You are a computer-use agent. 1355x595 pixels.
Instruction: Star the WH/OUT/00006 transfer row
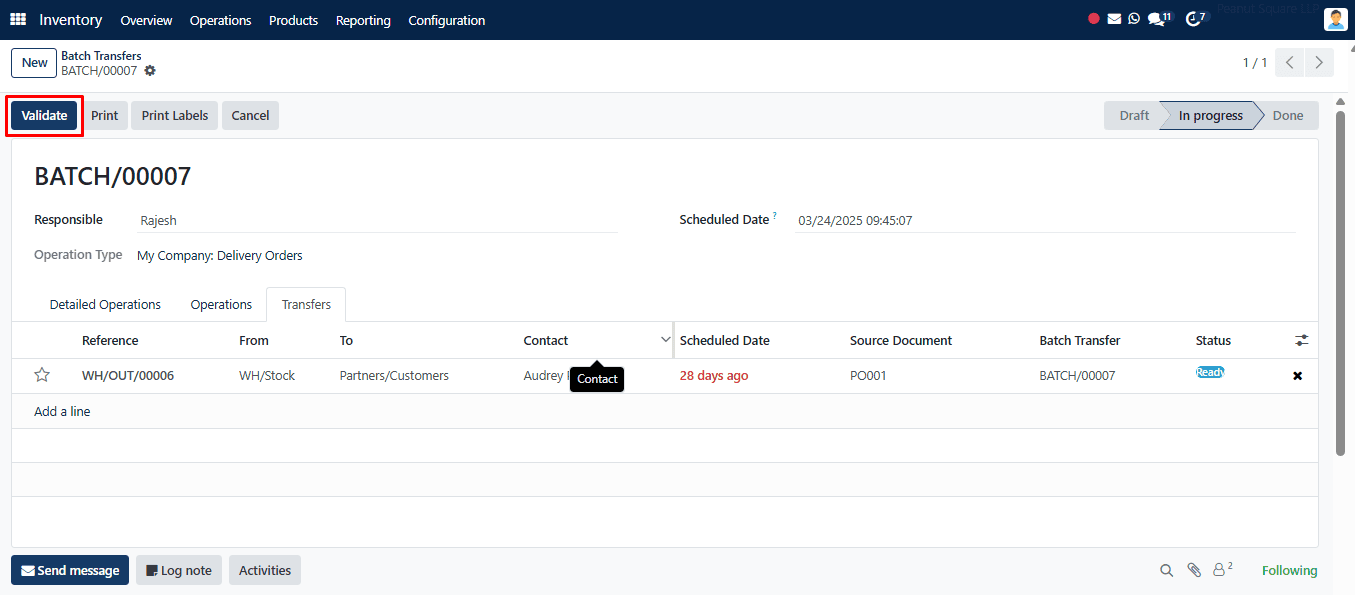coord(42,375)
